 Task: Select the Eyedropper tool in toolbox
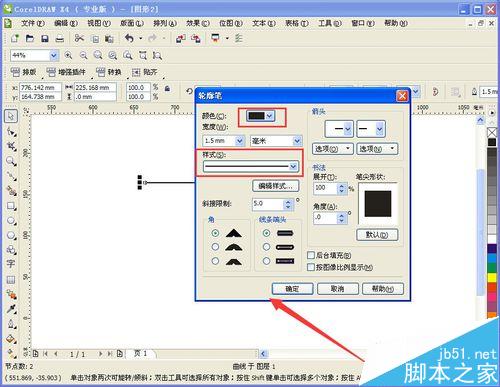(x=11, y=309)
